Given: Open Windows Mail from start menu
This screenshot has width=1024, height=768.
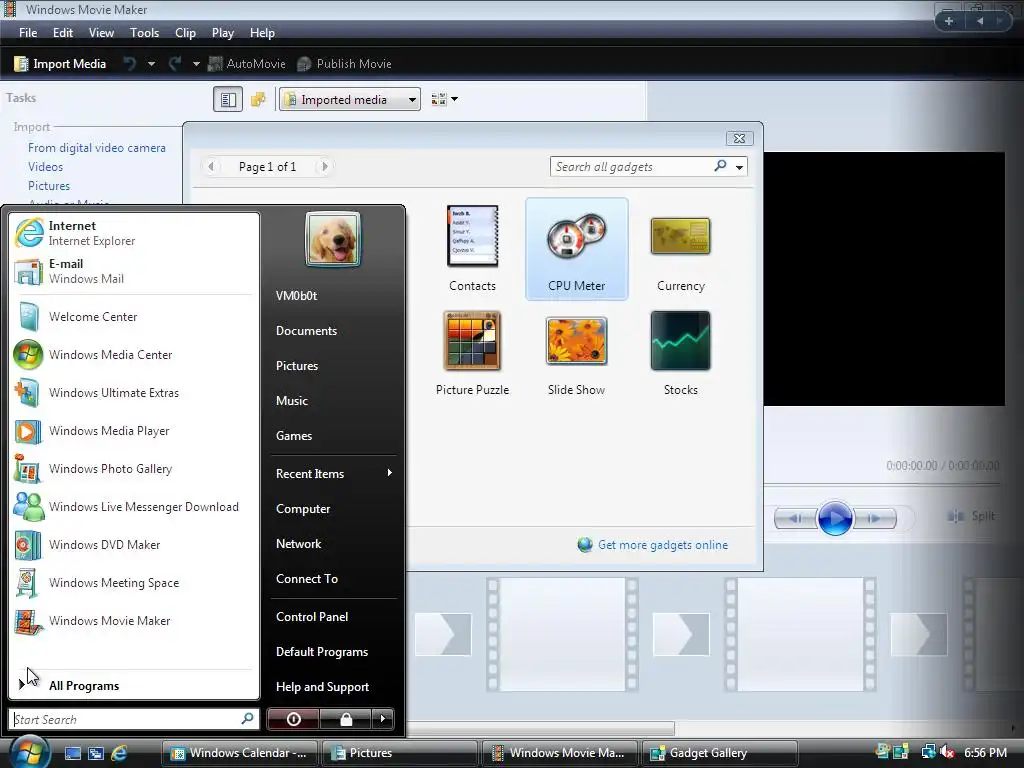Looking at the screenshot, I should (134, 271).
